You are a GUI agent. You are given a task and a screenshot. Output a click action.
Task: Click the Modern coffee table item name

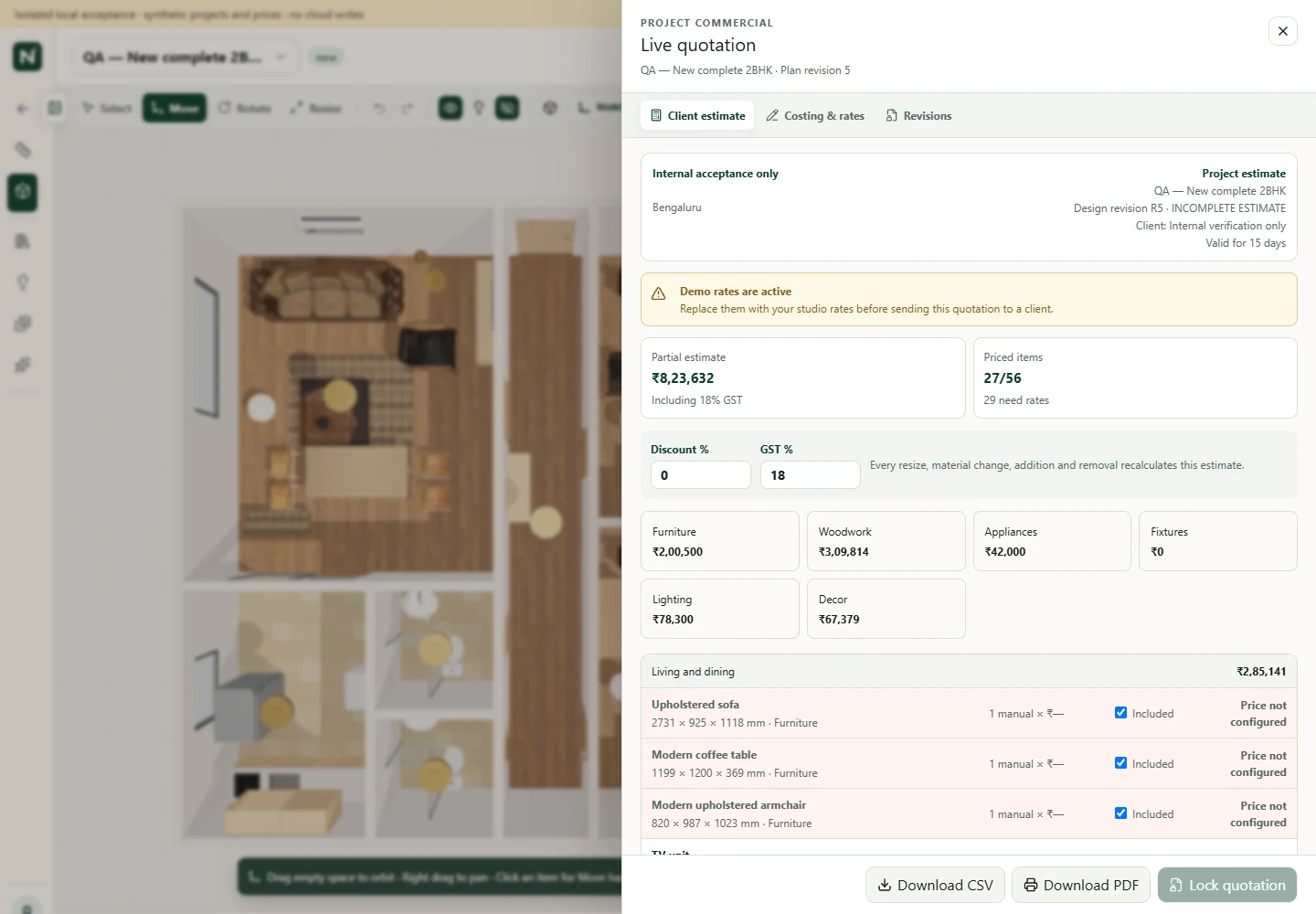coord(704,755)
